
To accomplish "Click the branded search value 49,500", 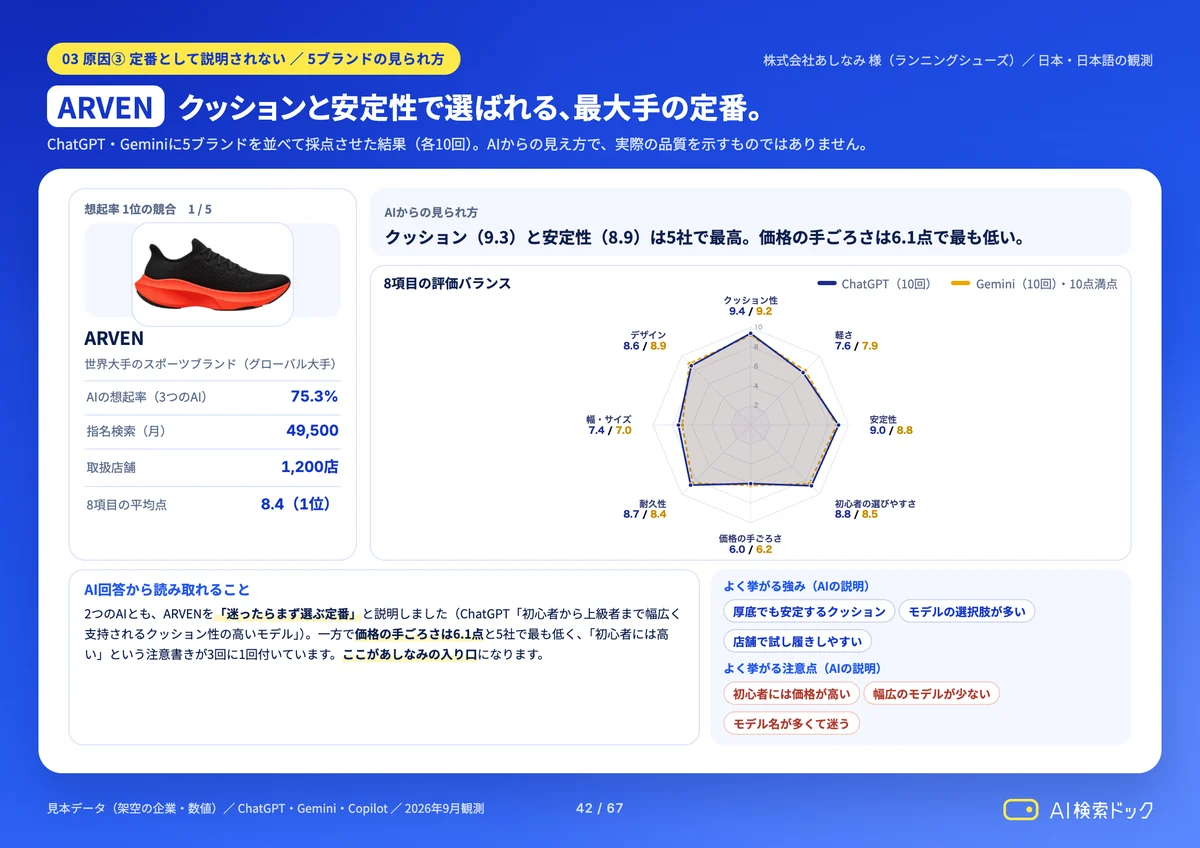I will coord(312,431).
